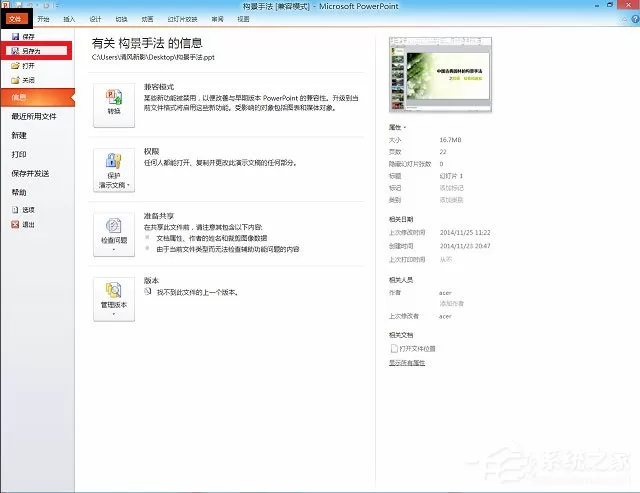
Task: Switch to the 视图 (View) ribbon tab
Action: point(244,19)
